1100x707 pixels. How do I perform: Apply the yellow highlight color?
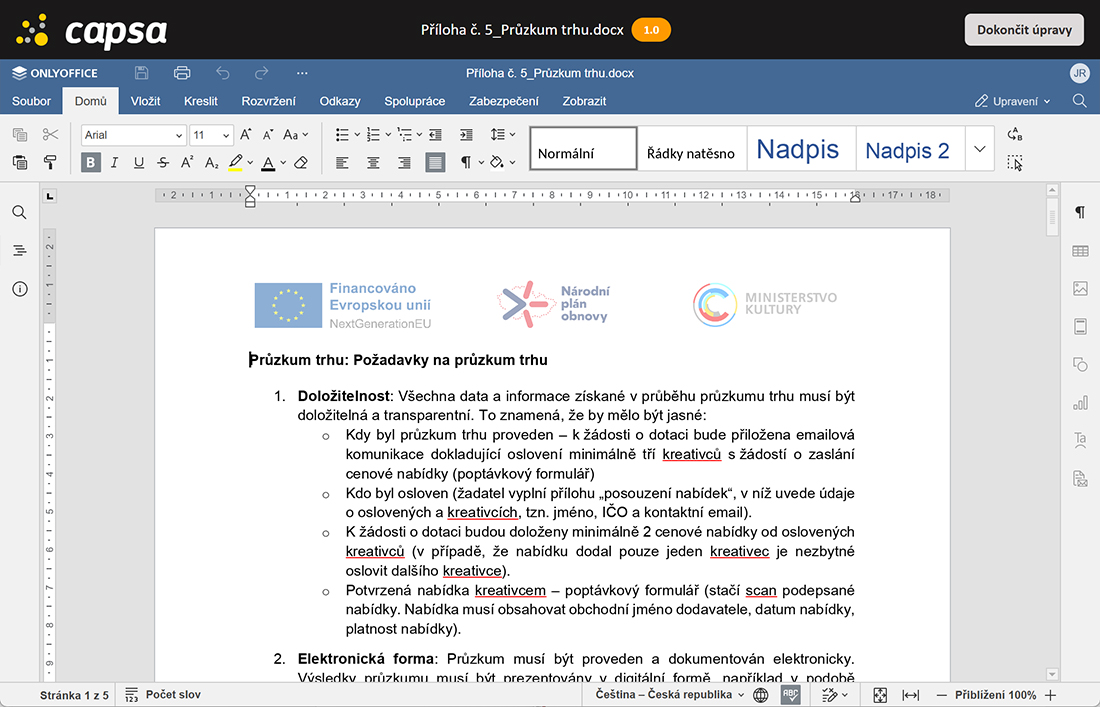pos(236,162)
